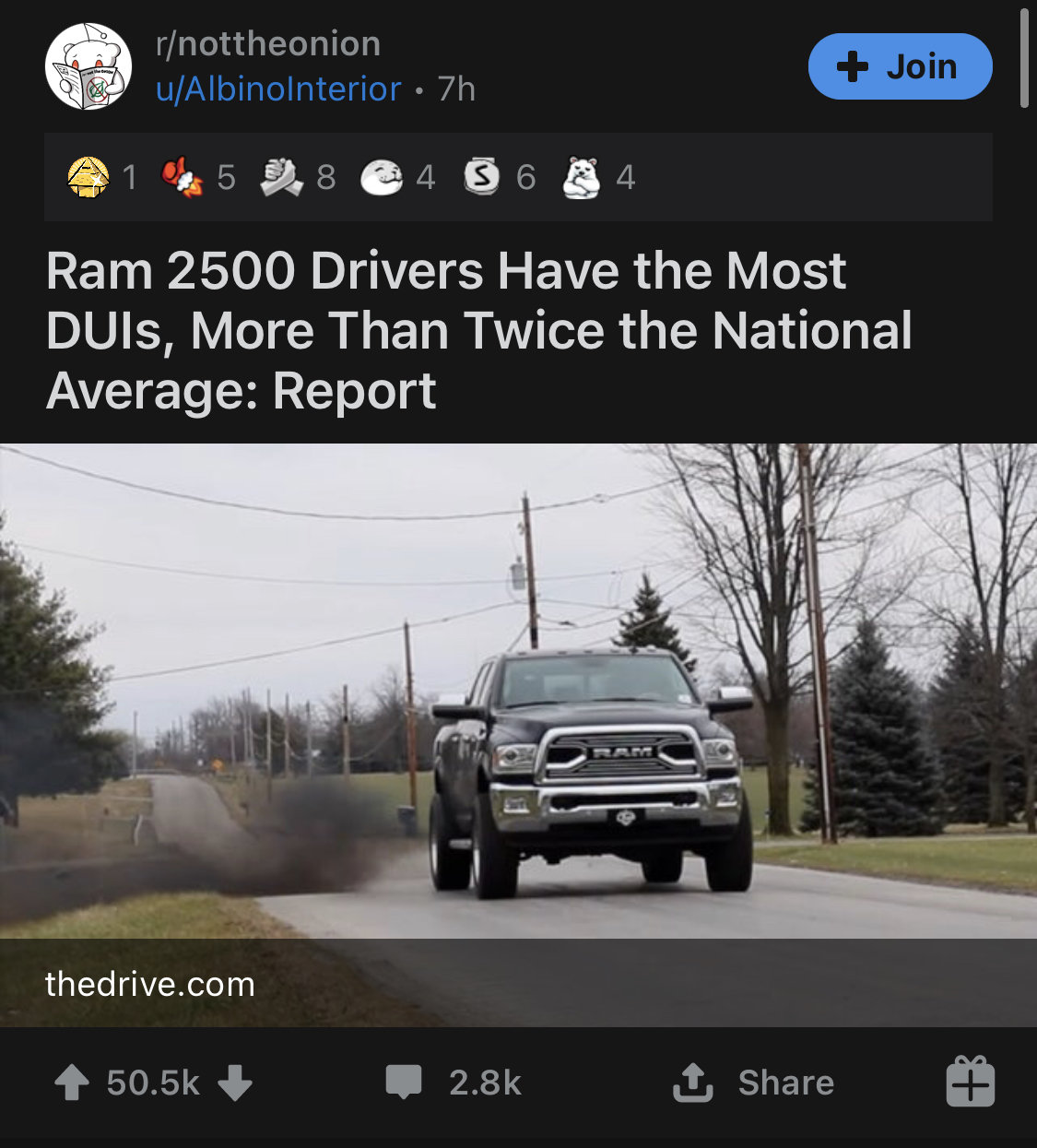Click the vertical scrollbar handle
Screen dimensions: 1037x1148
(x=1024, y=57)
